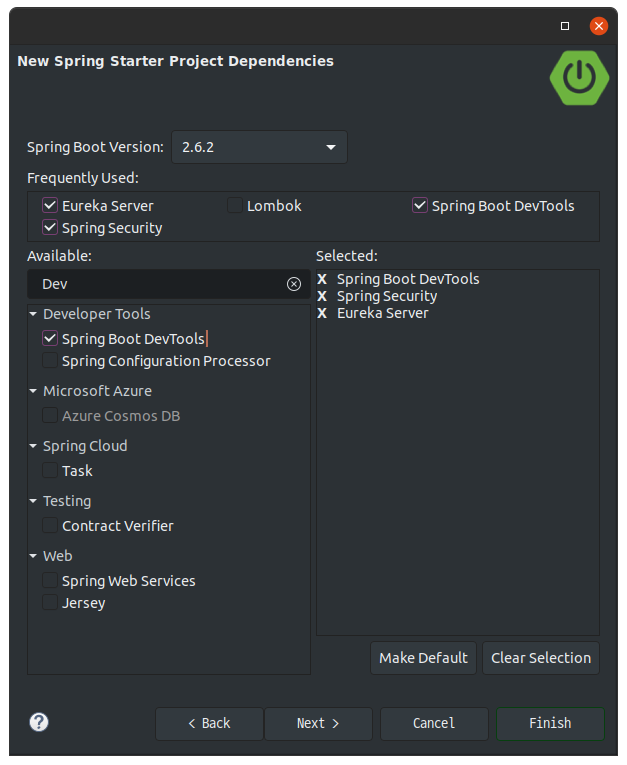Collapse the Spring Cloud section
Image resolution: width=627 pixels, height=765 pixels.
coord(33,445)
